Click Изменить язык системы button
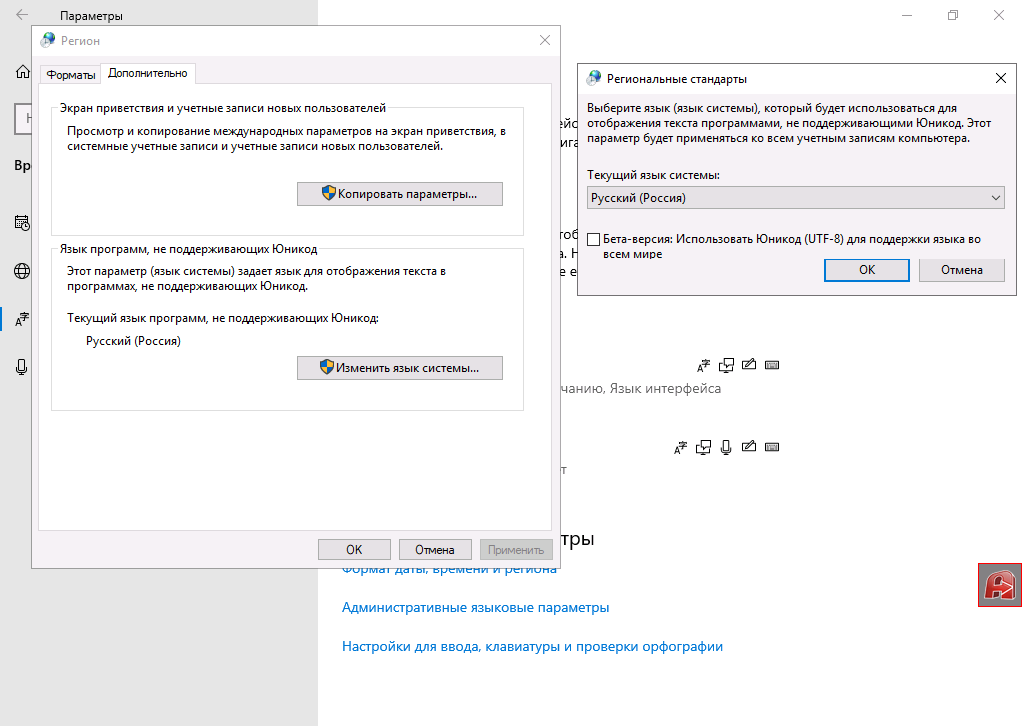The height and width of the screenshot is (726, 1022). pyautogui.click(x=399, y=368)
